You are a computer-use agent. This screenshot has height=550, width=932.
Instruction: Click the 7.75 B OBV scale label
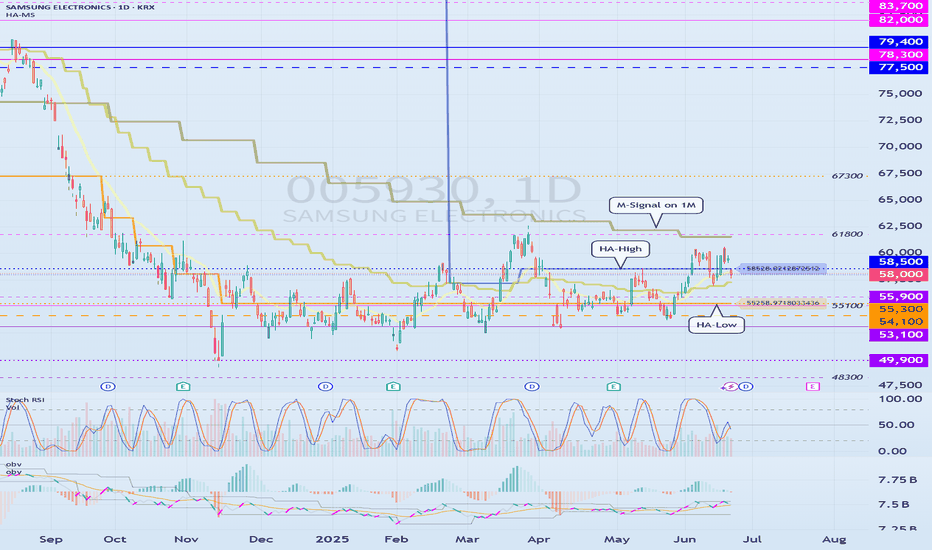(900, 479)
